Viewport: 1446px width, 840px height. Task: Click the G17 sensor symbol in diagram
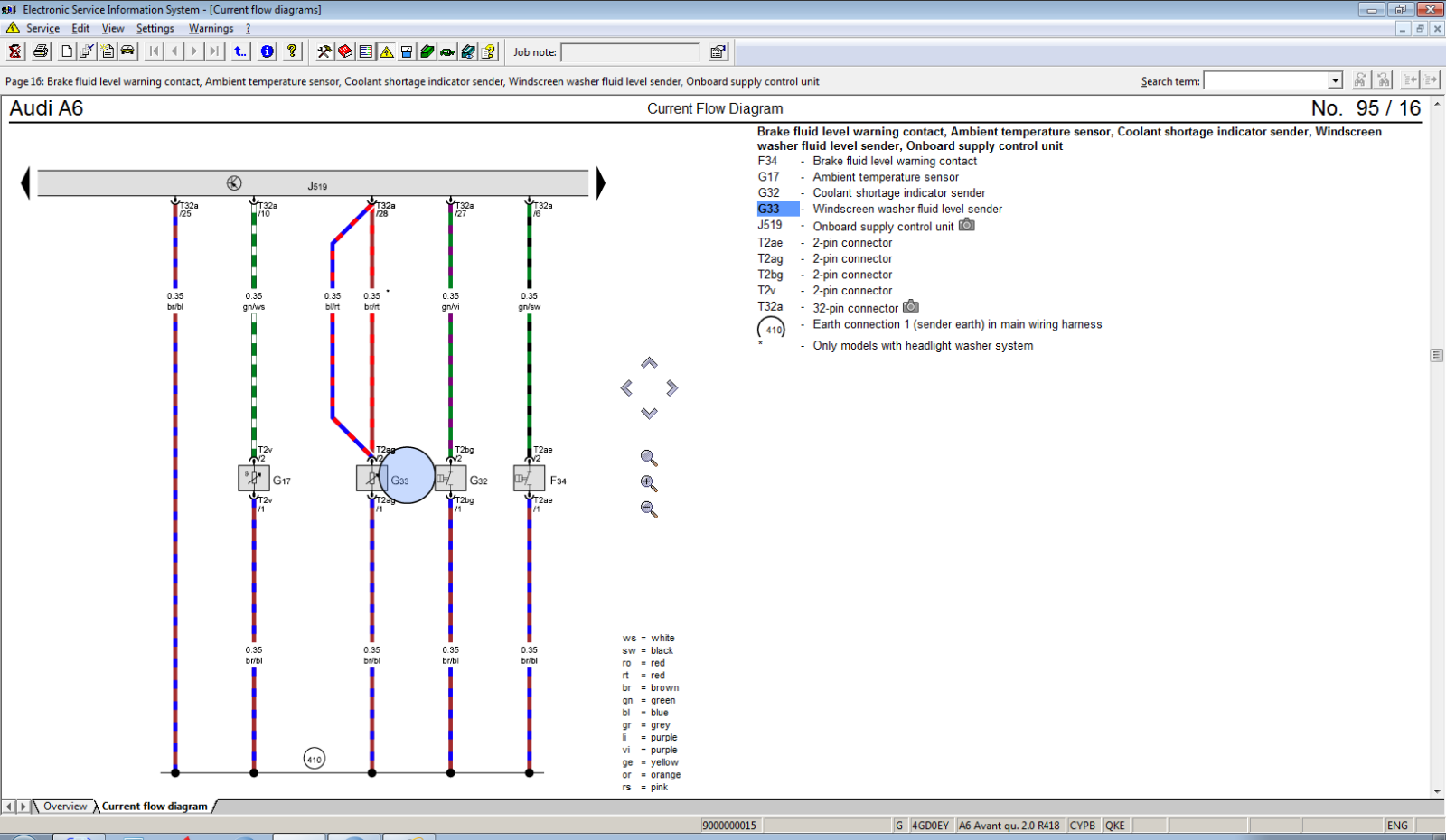click(x=254, y=478)
